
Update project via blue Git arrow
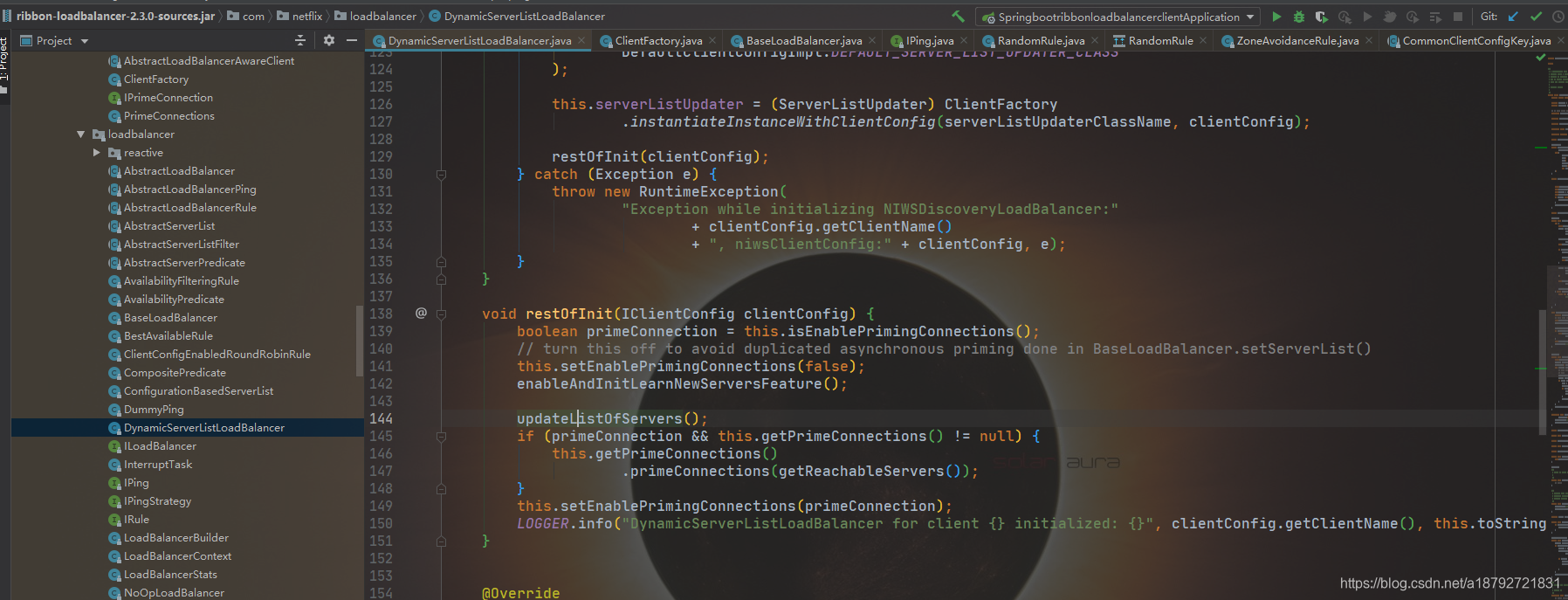[x=1513, y=17]
